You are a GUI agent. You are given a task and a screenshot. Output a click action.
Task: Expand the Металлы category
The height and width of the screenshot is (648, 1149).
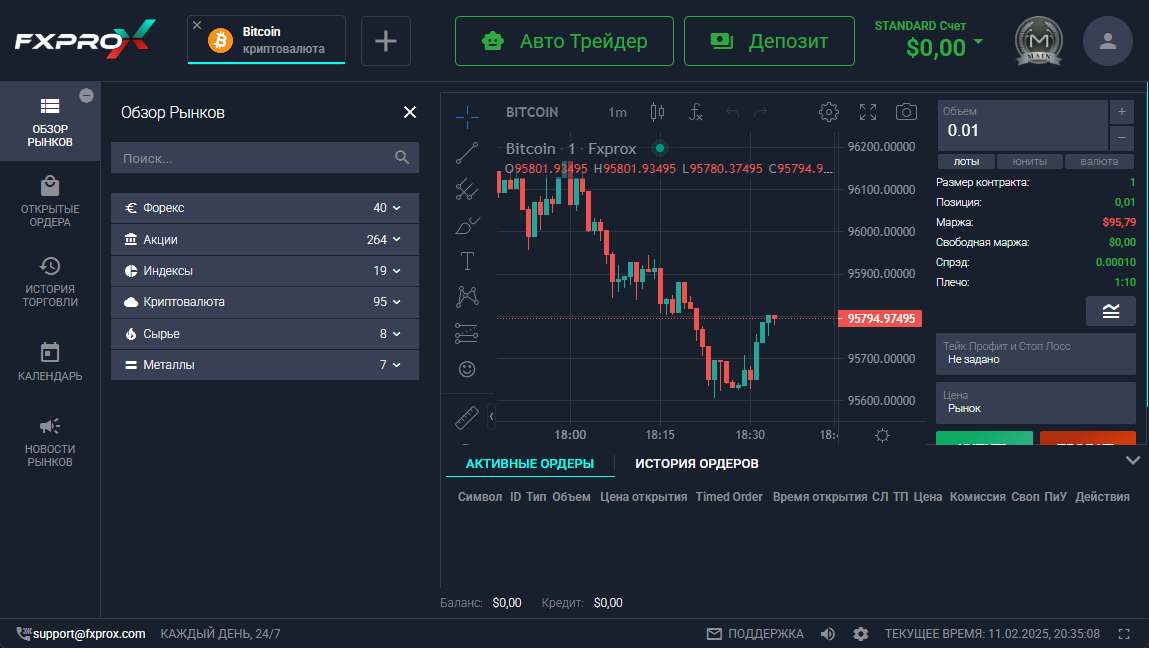coord(265,365)
